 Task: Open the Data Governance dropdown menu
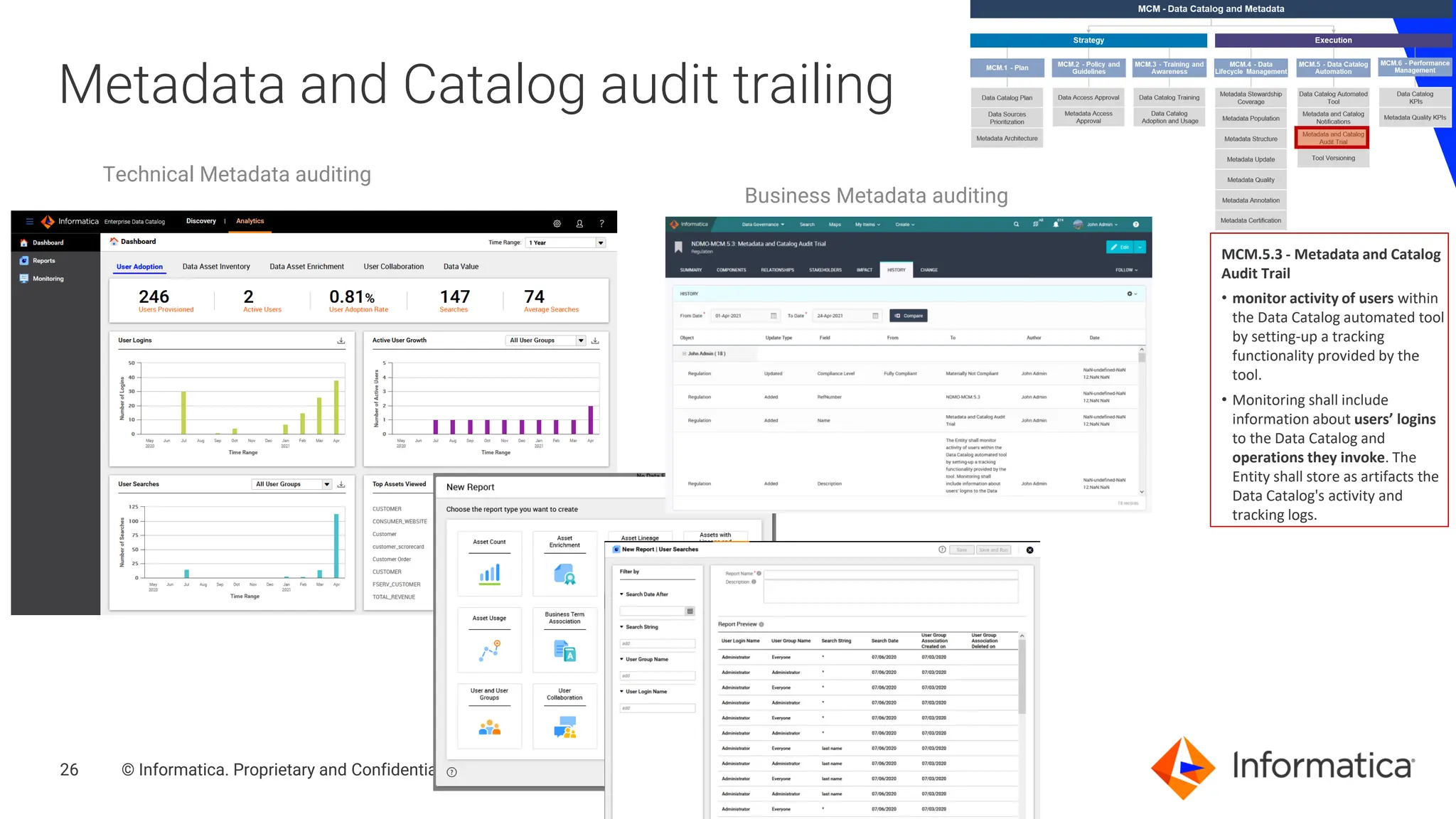pyautogui.click(x=763, y=225)
